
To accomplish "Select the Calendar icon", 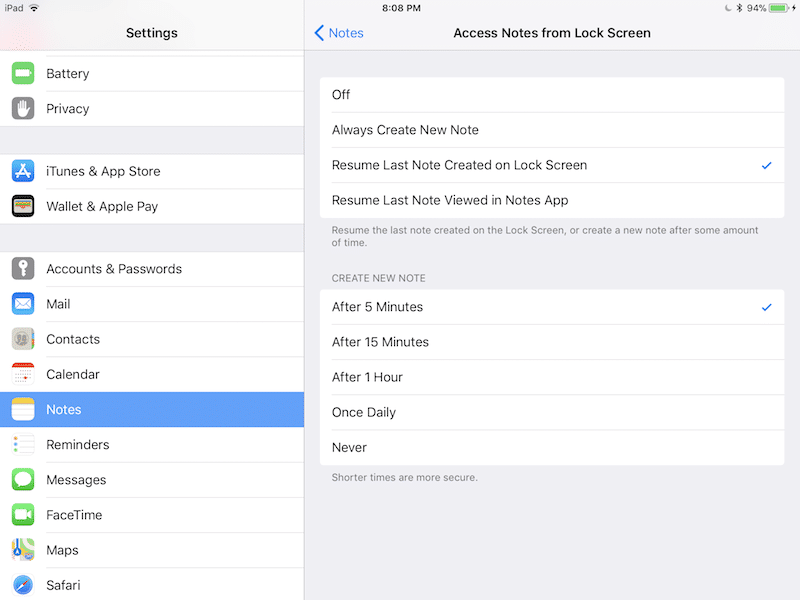I will [23, 374].
